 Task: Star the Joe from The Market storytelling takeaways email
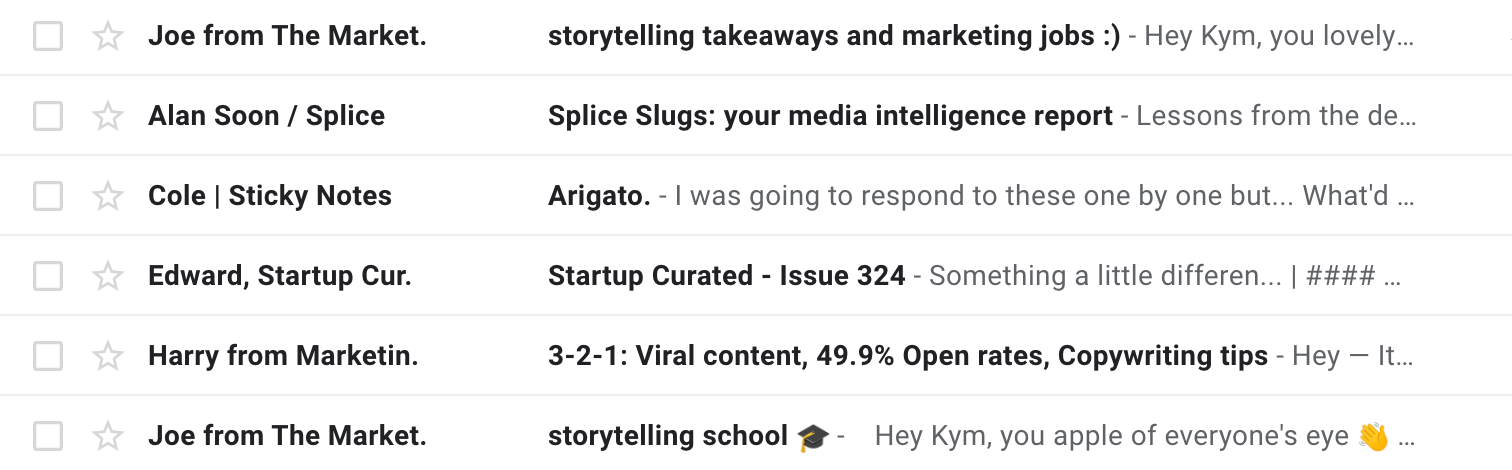coord(107,37)
